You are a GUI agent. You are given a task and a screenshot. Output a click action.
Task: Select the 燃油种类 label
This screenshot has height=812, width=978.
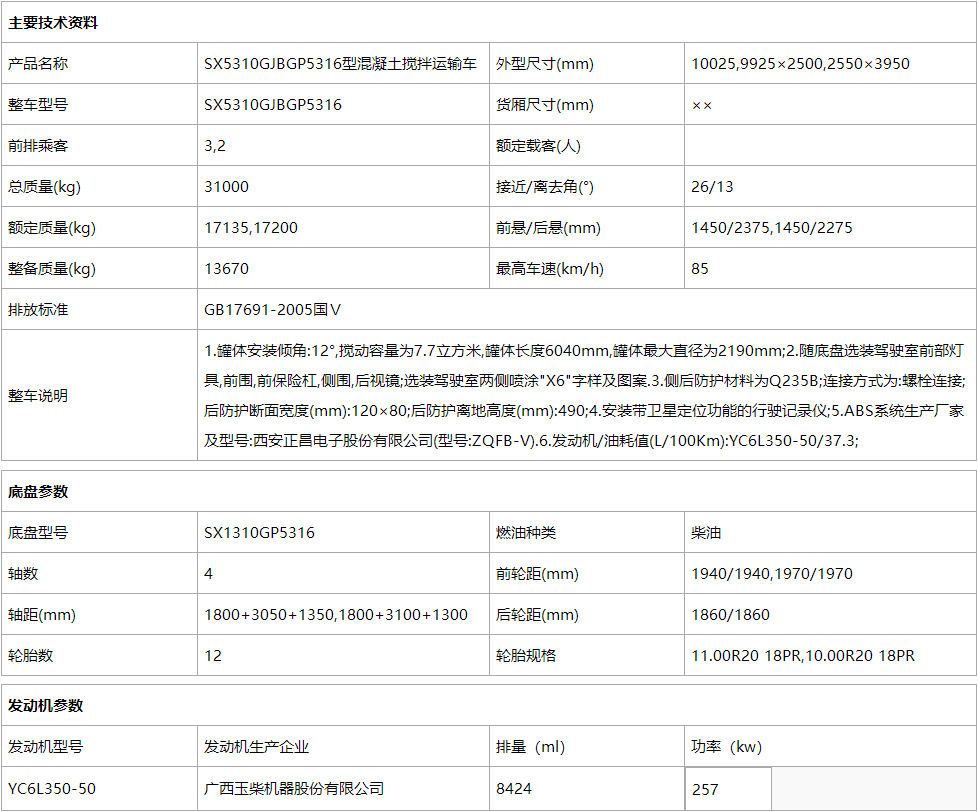point(526,533)
